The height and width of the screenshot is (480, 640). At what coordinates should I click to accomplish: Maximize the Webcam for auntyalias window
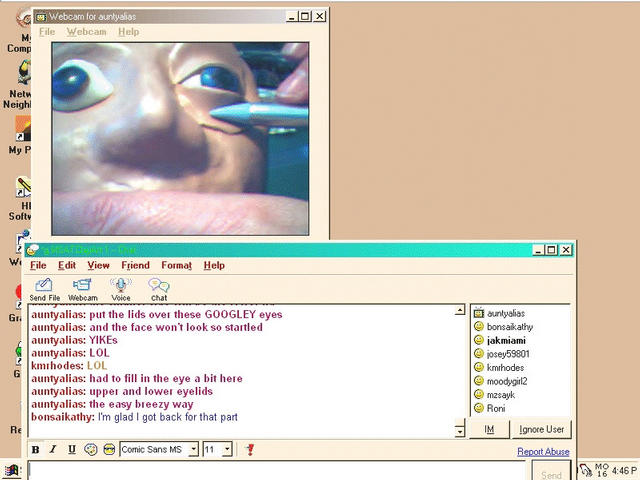(305, 16)
